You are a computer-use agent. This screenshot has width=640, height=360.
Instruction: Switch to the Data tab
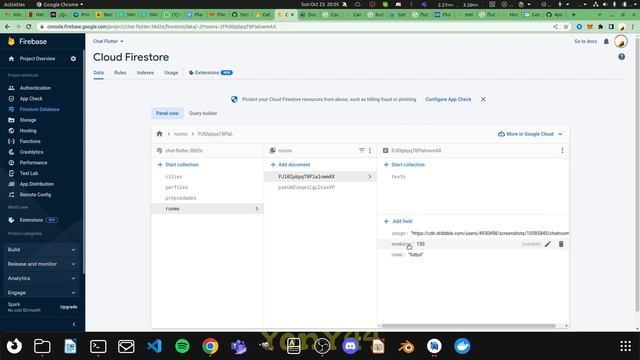[98, 73]
